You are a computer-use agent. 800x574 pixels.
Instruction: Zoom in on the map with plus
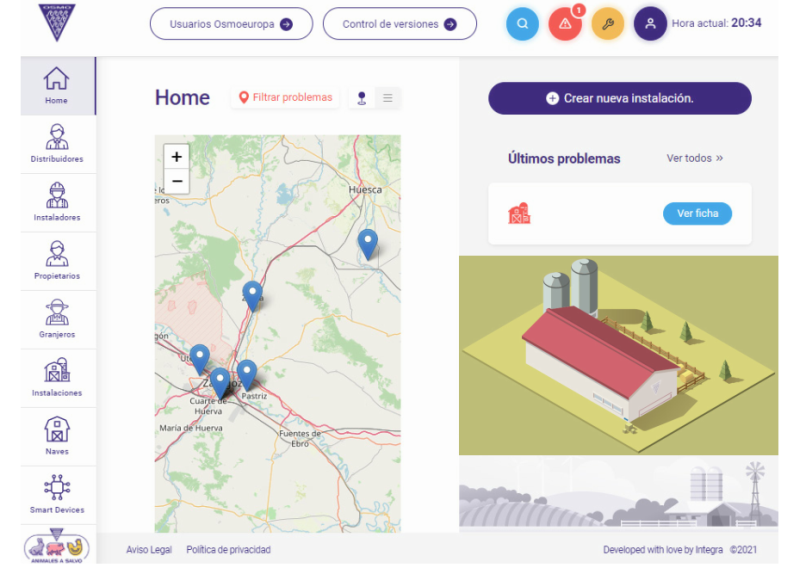177,157
